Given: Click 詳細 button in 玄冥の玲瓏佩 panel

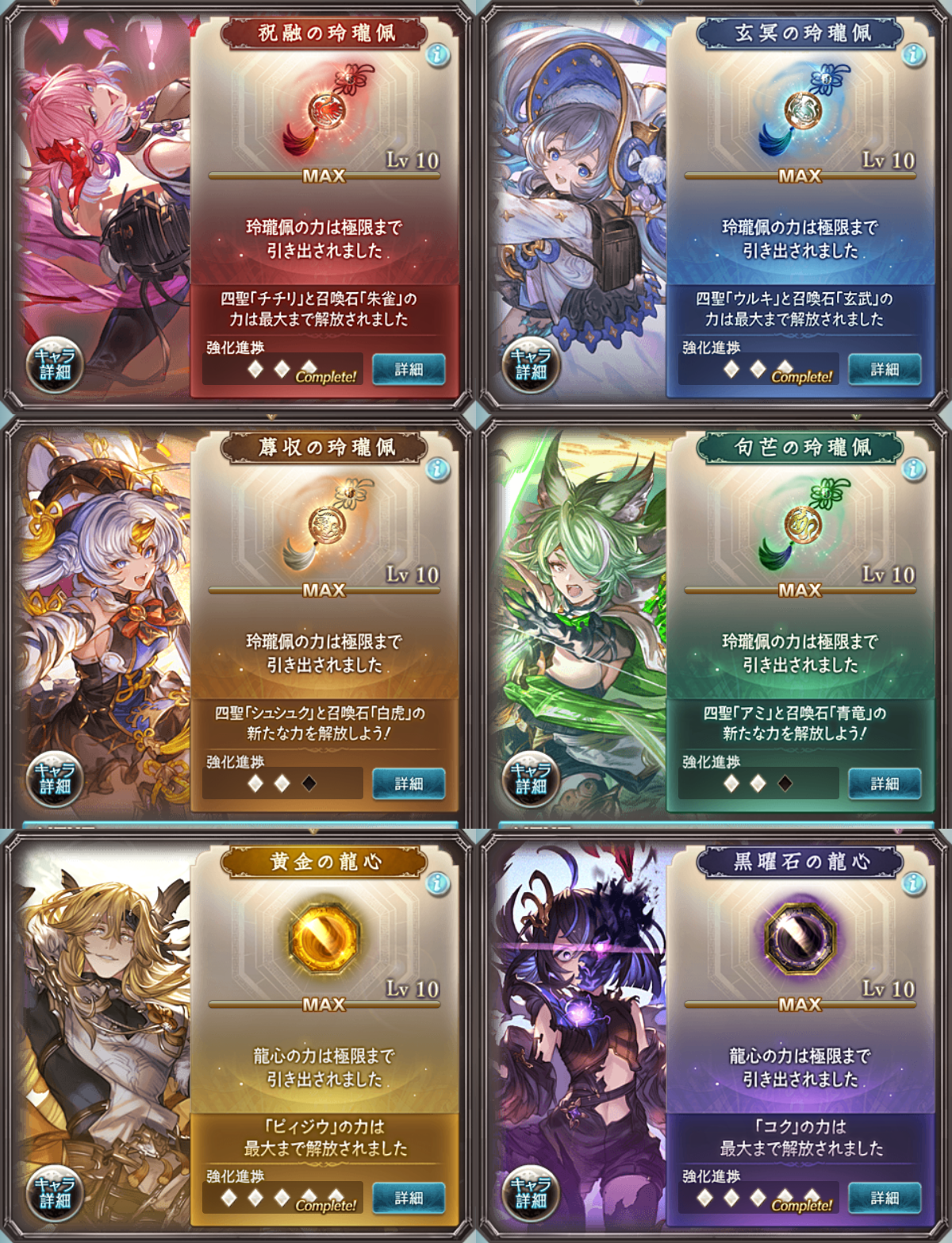Looking at the screenshot, I should 885,369.
